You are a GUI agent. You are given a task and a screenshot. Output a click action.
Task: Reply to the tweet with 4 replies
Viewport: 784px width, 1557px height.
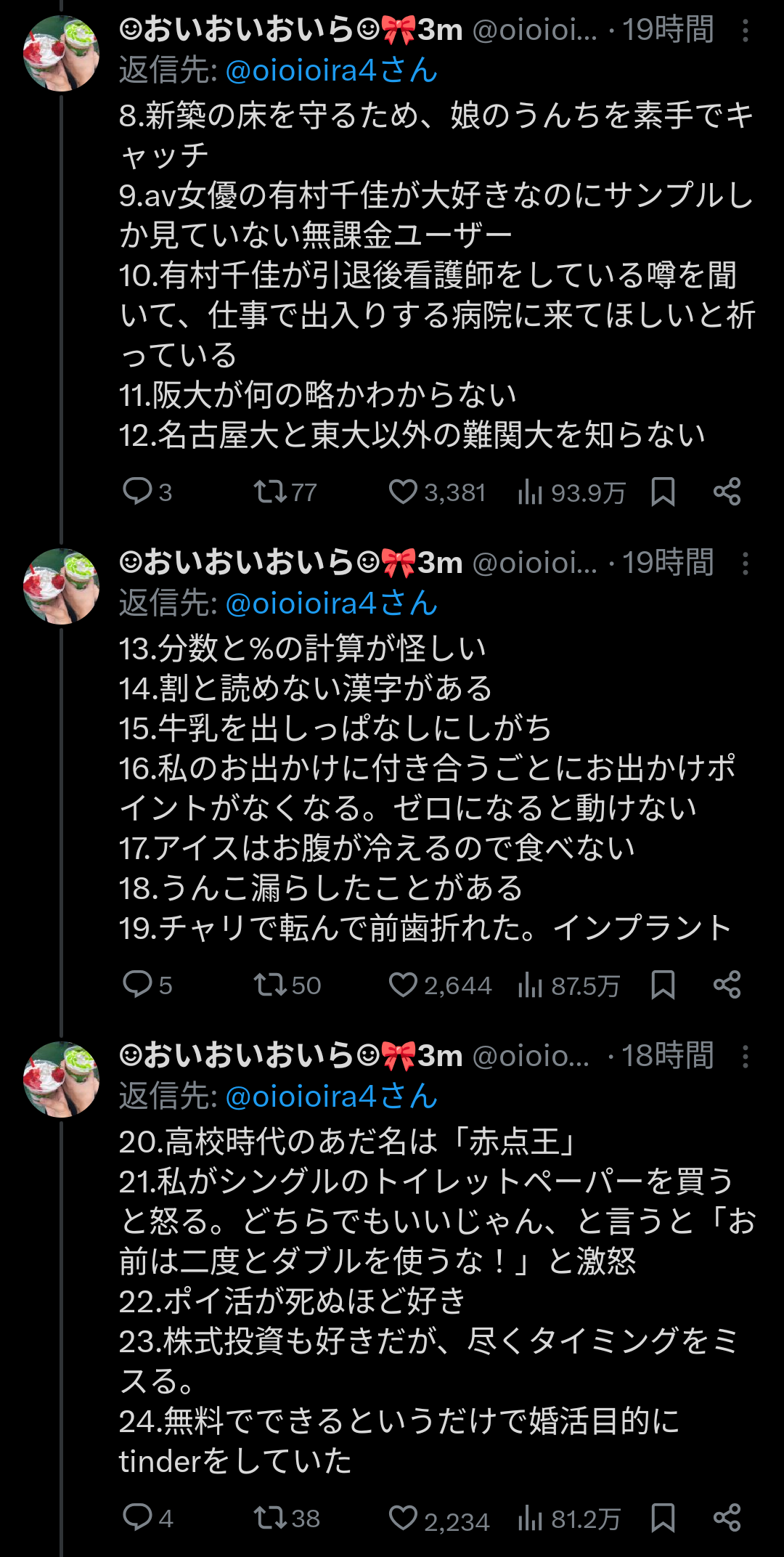137,1518
